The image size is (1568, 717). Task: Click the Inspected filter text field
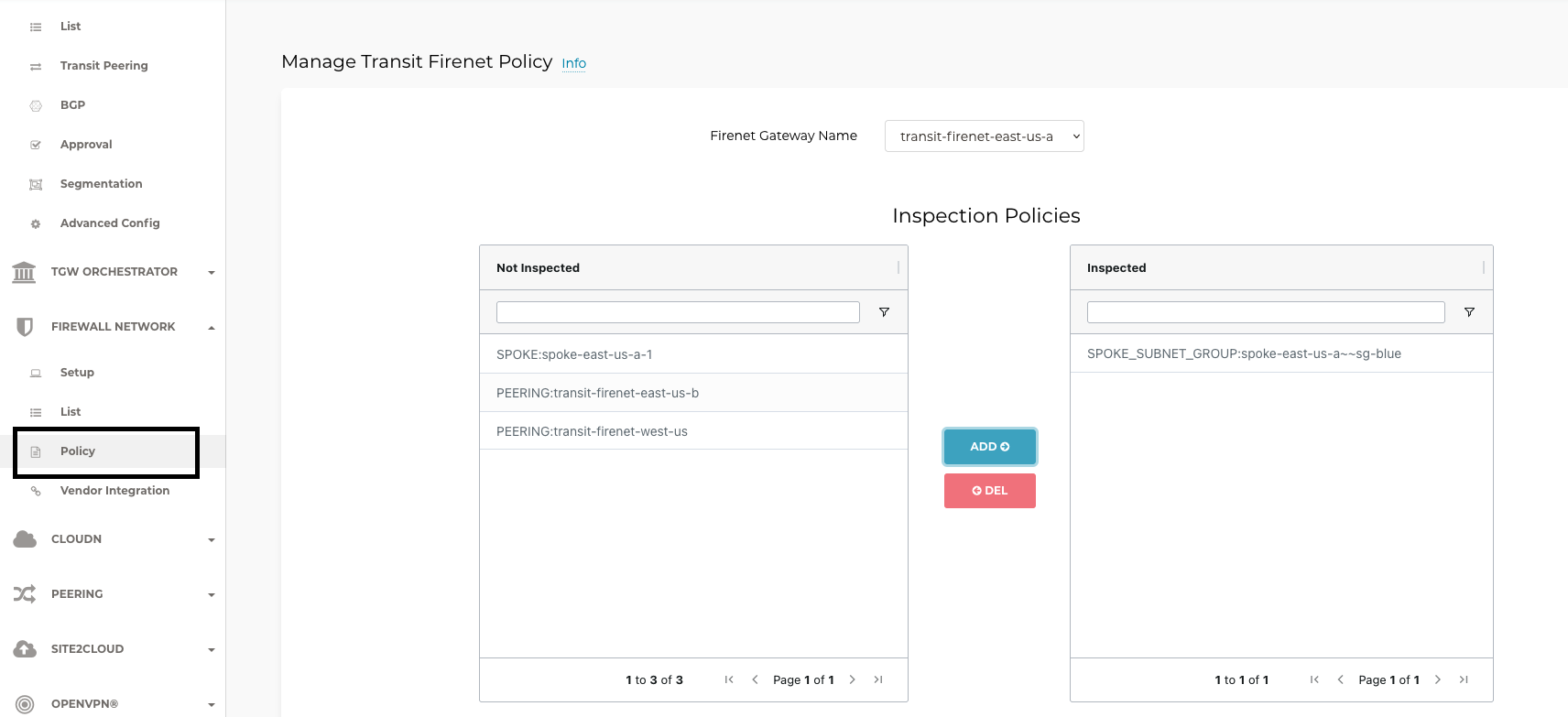[x=1266, y=312]
